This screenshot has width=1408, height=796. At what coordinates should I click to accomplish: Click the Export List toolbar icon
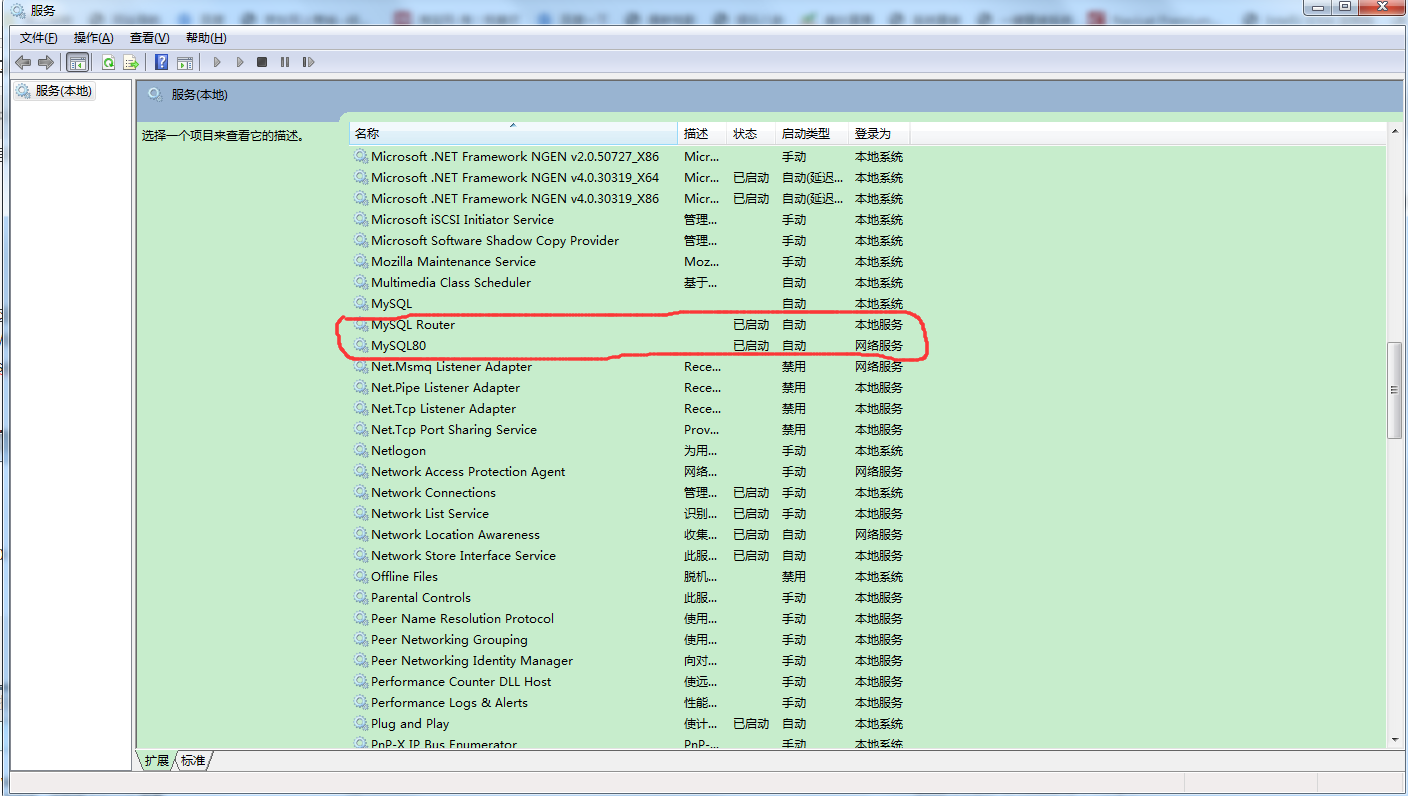(x=131, y=62)
